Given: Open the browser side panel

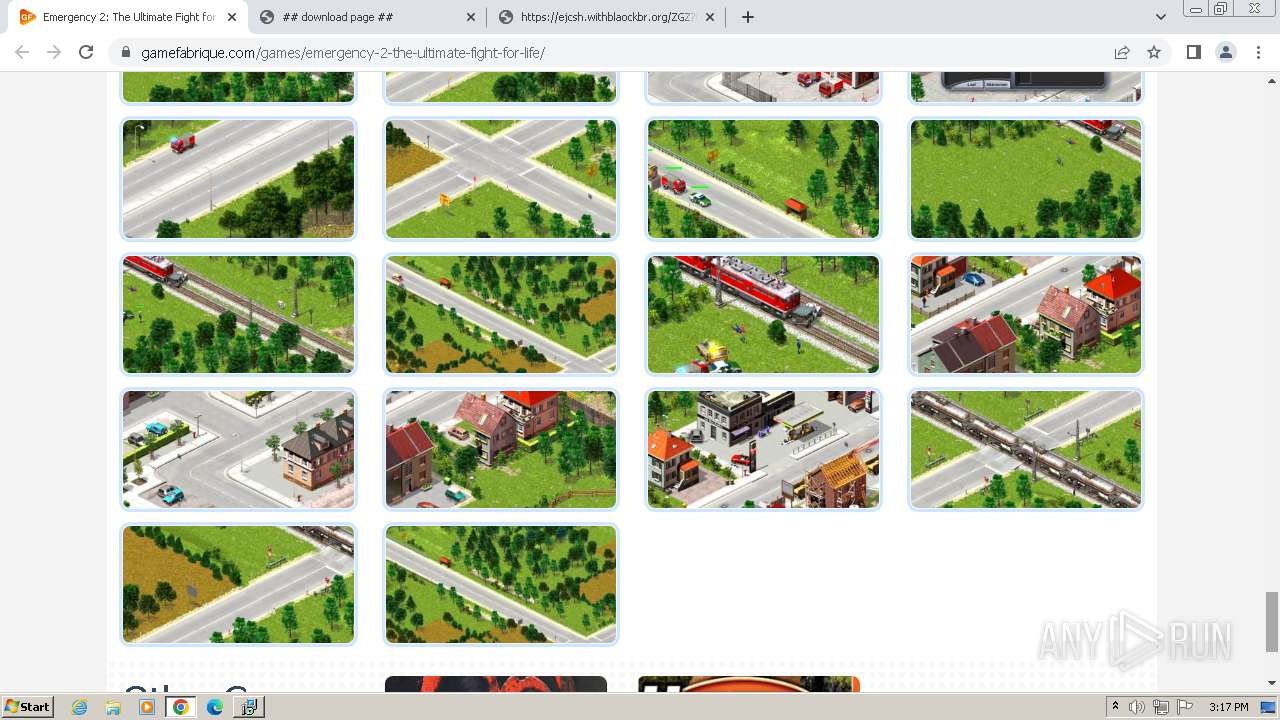Looking at the screenshot, I should point(1193,52).
